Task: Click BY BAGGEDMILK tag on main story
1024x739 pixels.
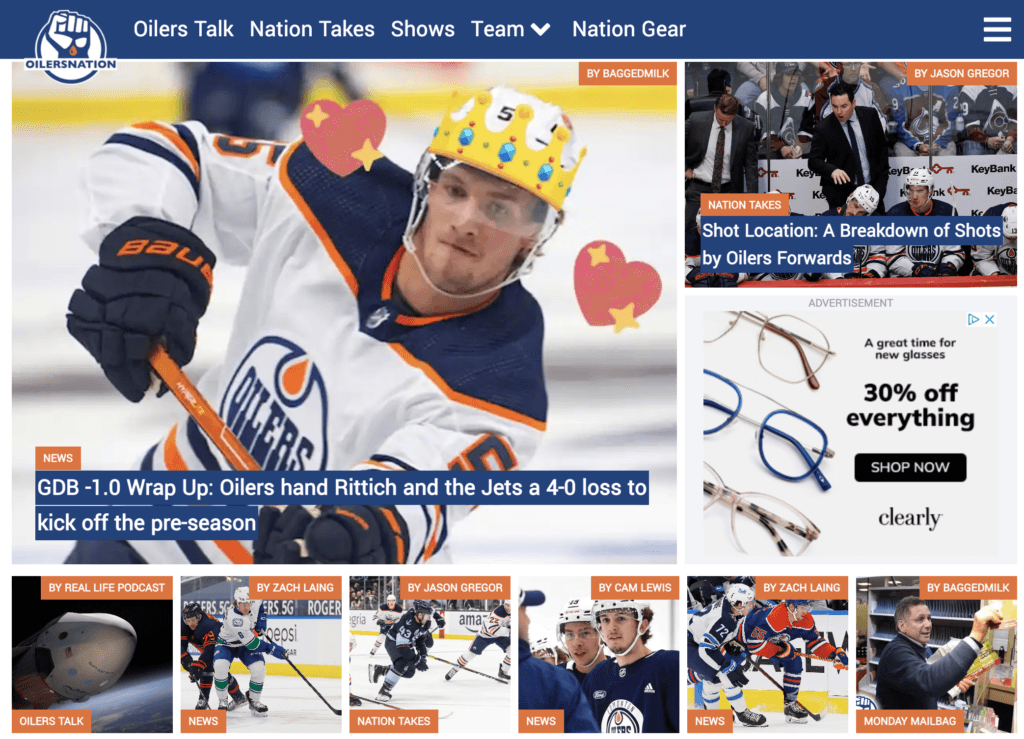Action: point(628,74)
